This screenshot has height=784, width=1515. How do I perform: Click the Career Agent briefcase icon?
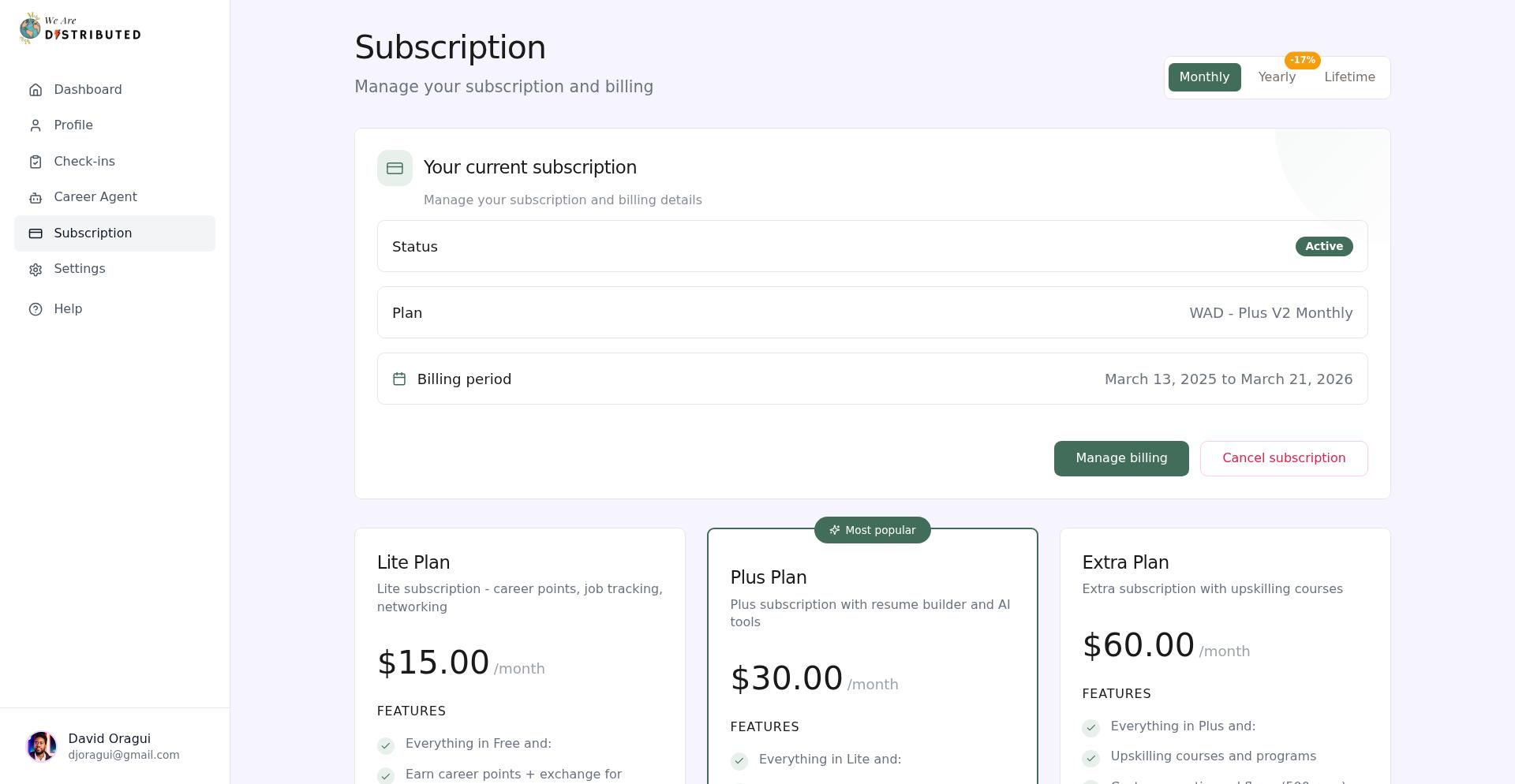tap(36, 196)
